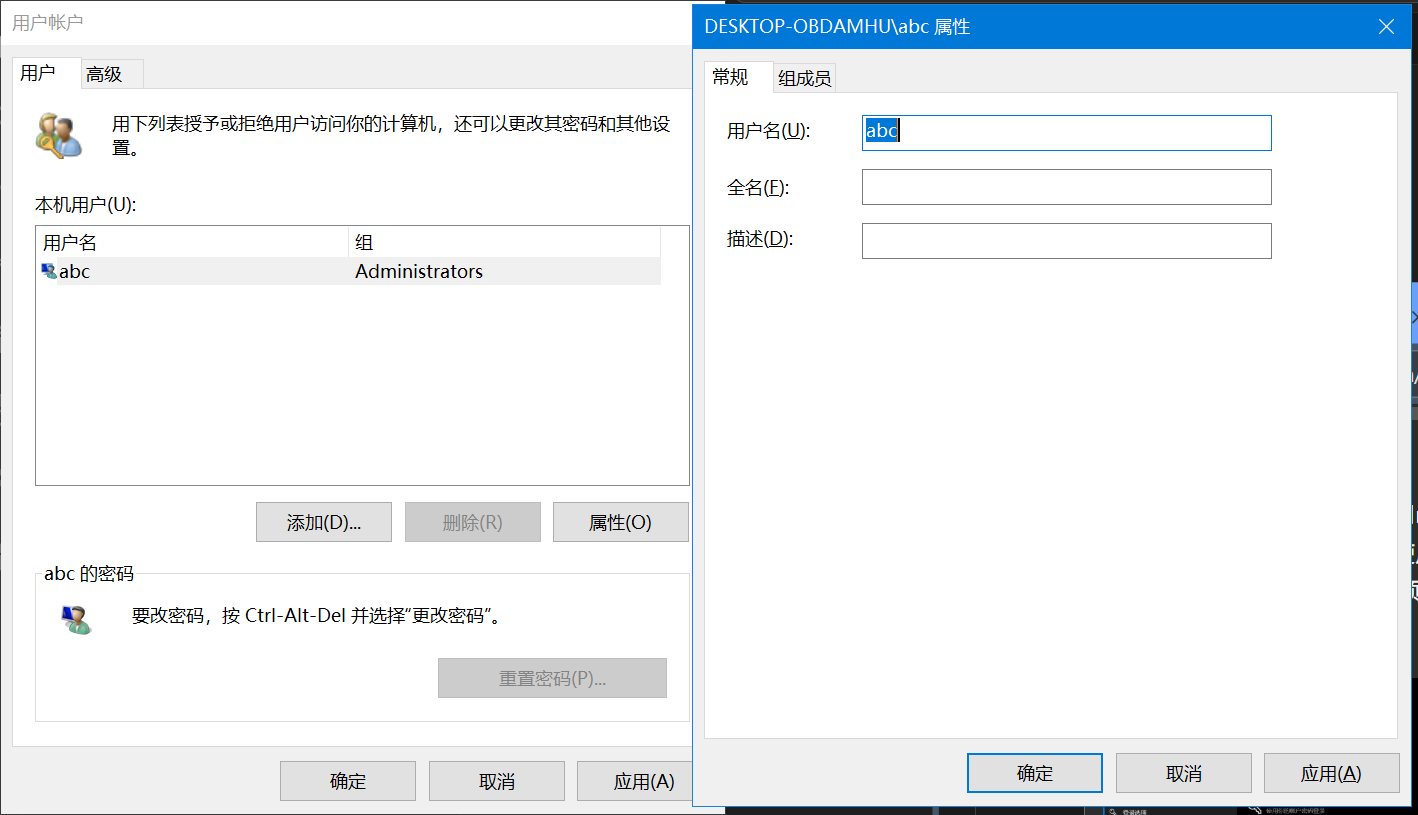
Task: Click 应用(A) in abc 属性 dialog
Action: point(1332,773)
